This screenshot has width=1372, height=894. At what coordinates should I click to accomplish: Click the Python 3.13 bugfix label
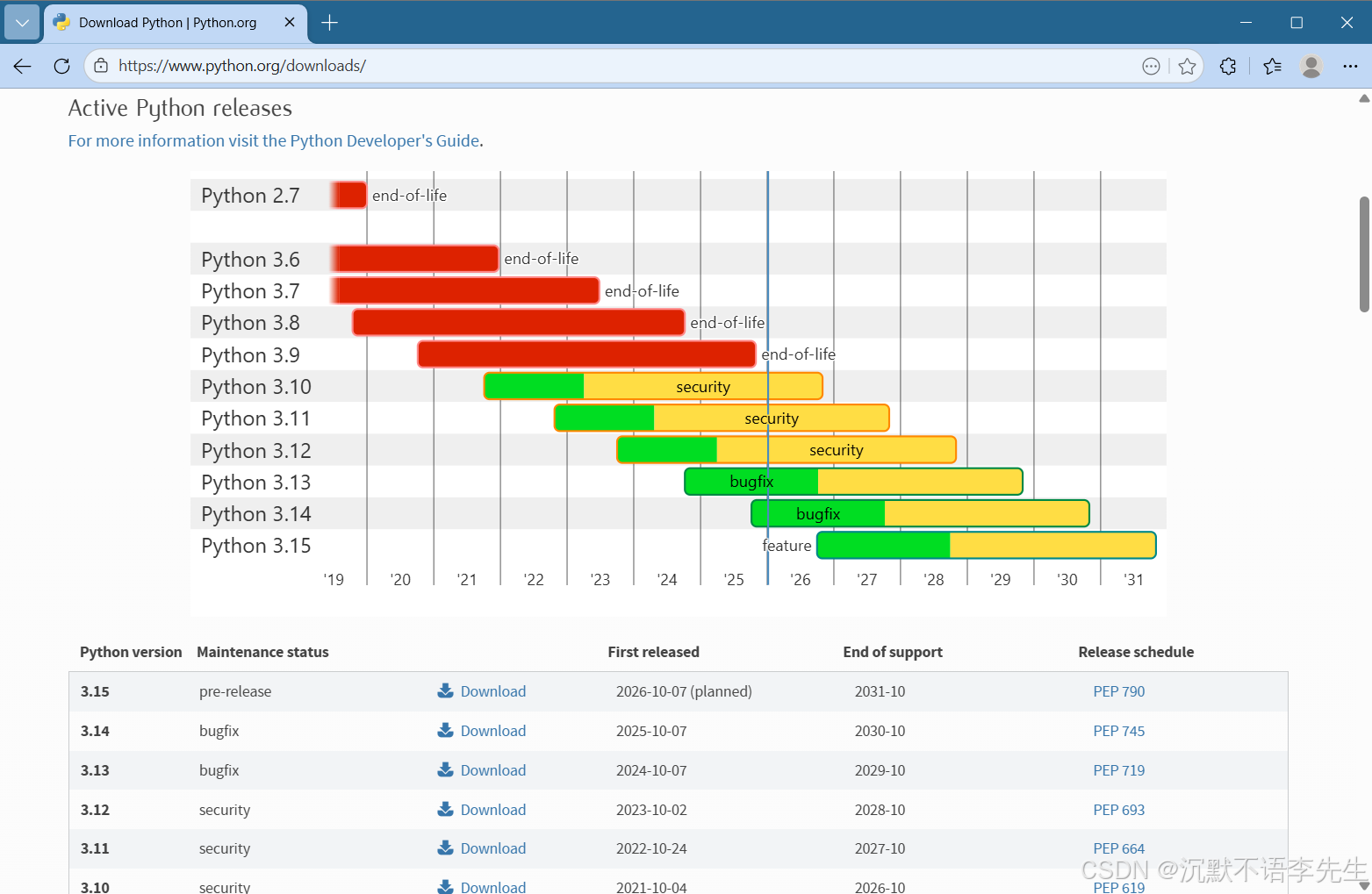[x=751, y=482]
